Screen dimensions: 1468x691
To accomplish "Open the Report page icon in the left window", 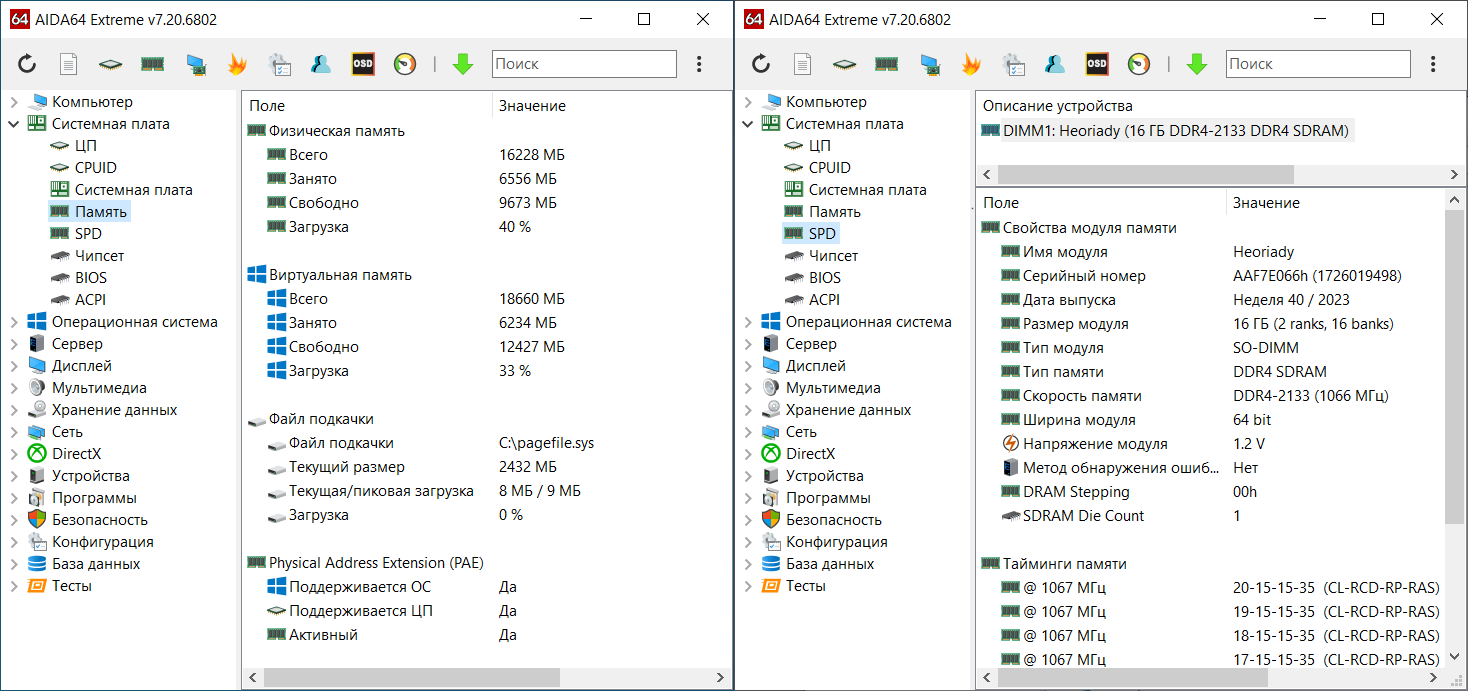I will [68, 64].
